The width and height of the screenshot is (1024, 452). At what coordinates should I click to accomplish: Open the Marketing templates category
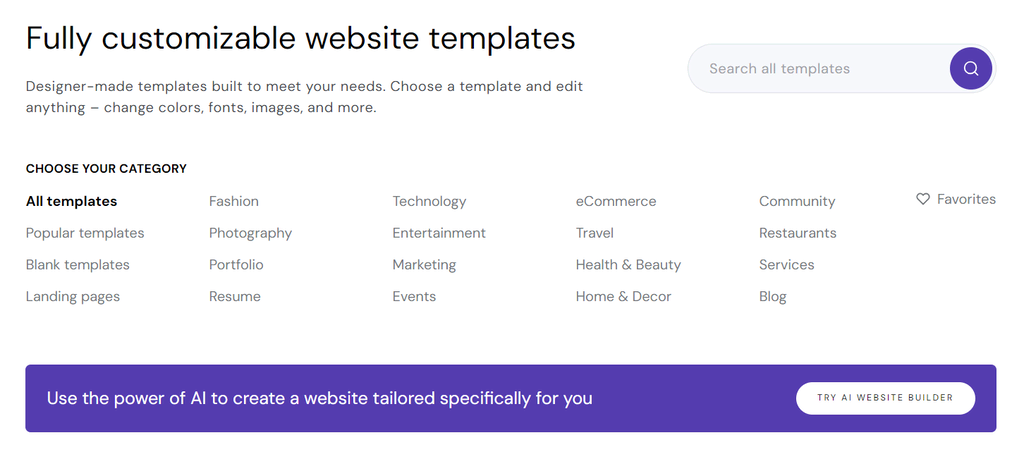(424, 265)
